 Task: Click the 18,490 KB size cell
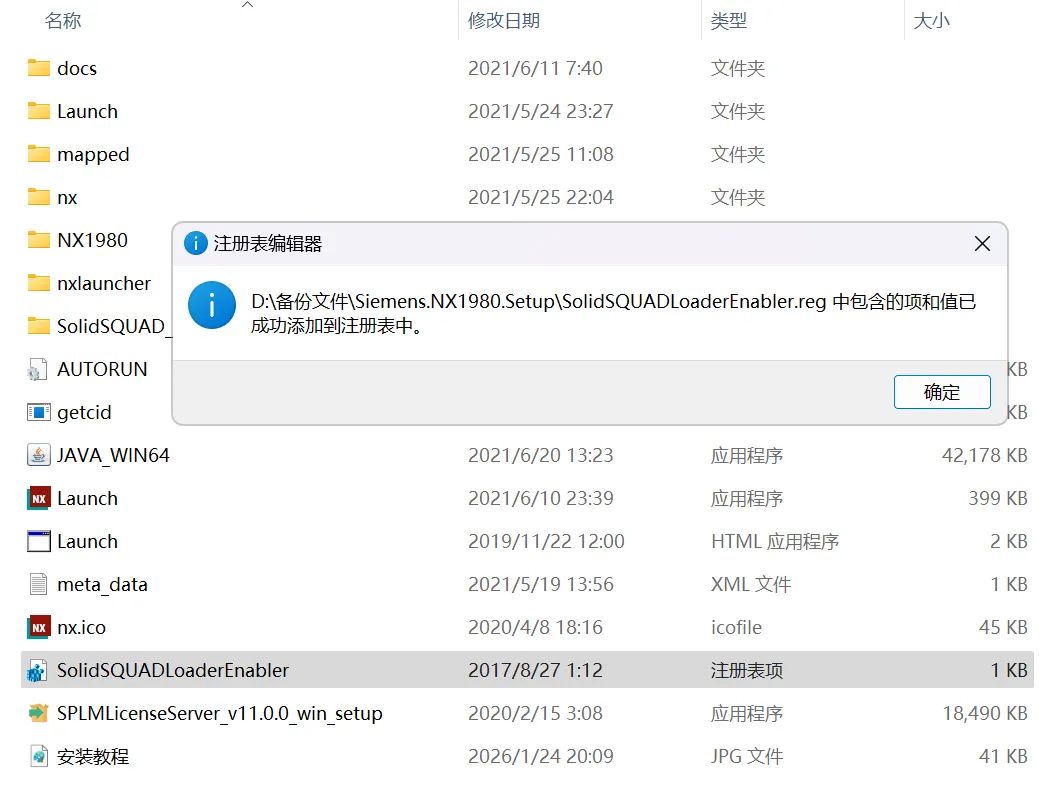point(985,714)
